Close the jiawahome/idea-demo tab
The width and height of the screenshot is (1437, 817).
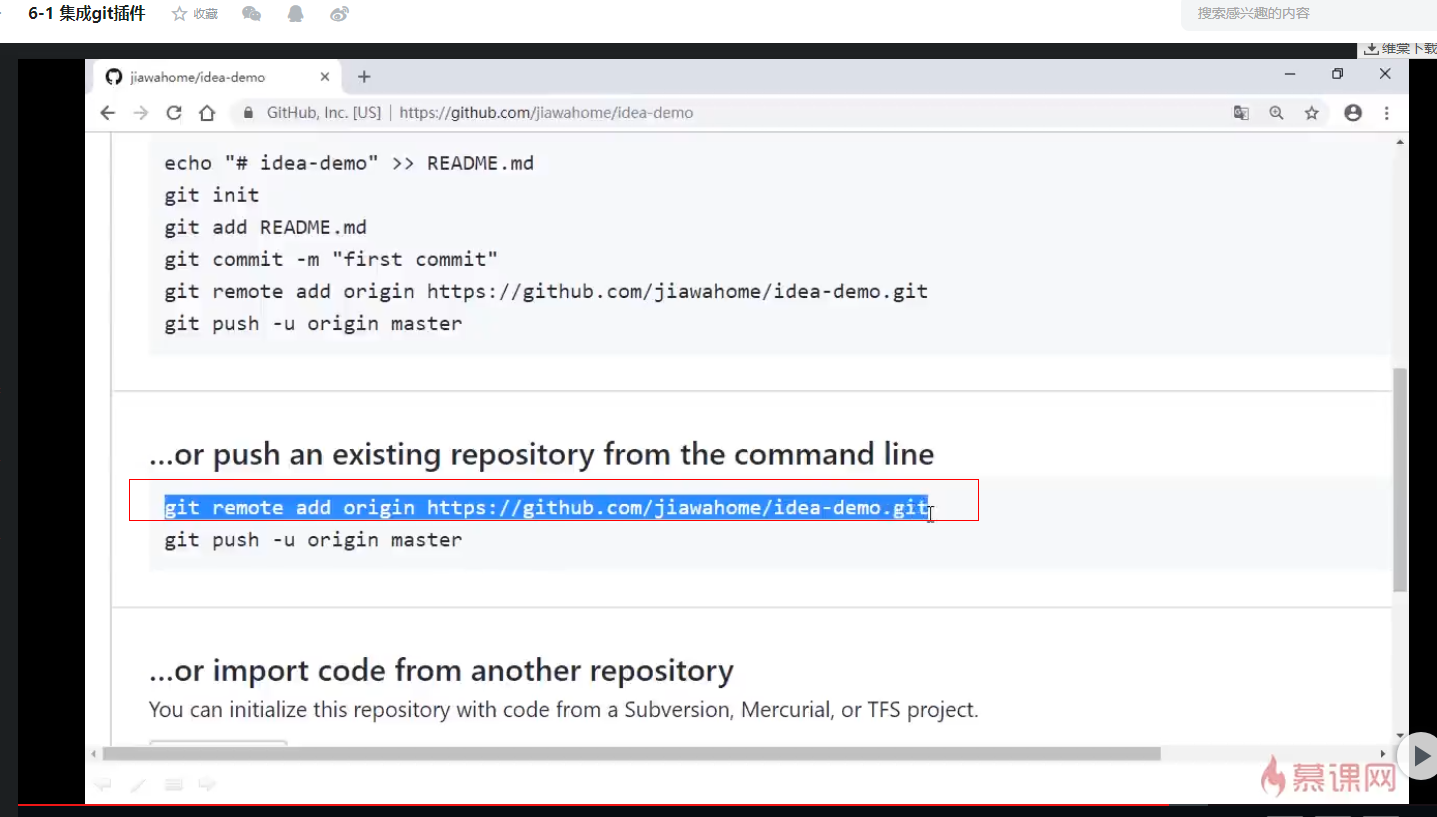tap(325, 77)
